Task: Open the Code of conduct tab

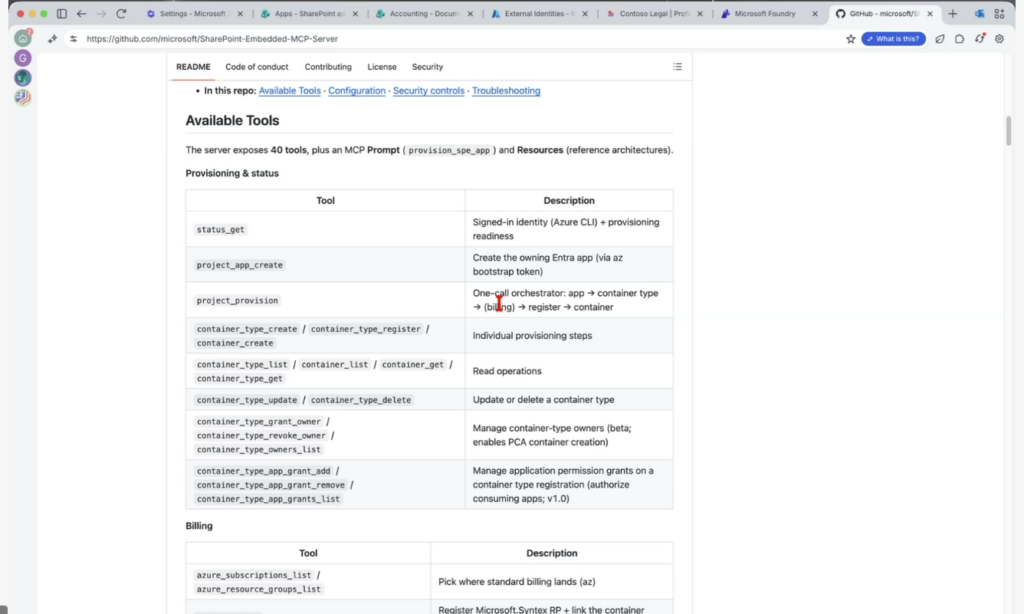Action: [257, 67]
